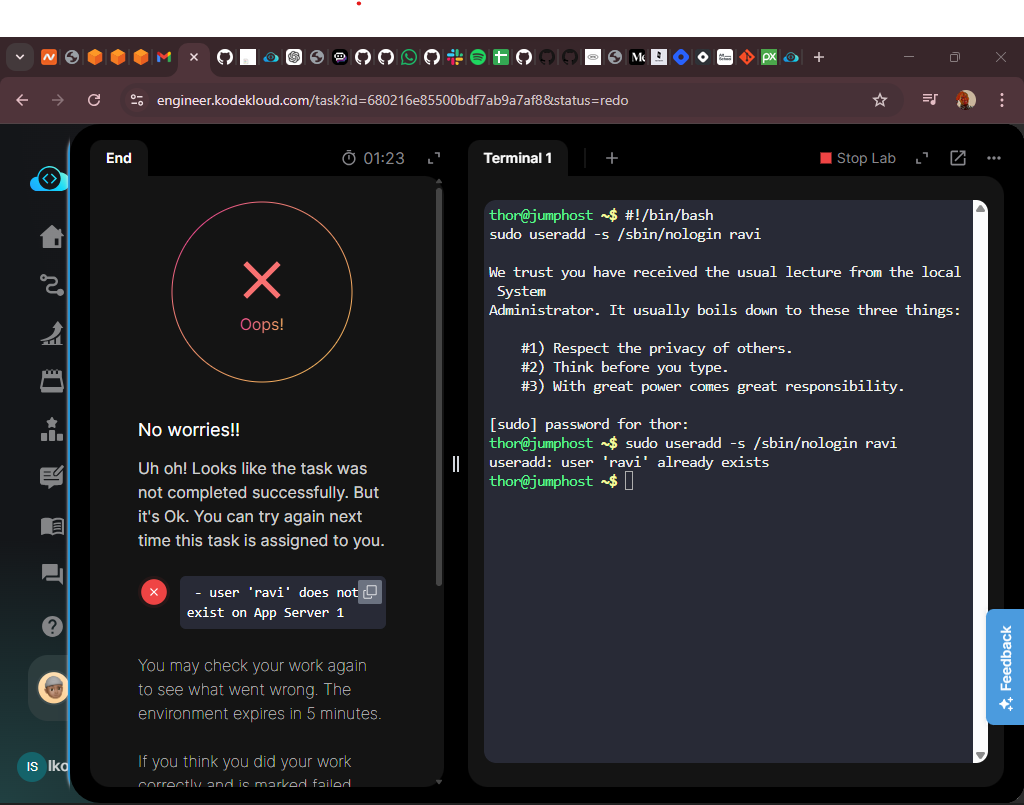Screen dimensions: 1024x805
Task: Open the terminal three-dots more menu
Action: (993, 158)
